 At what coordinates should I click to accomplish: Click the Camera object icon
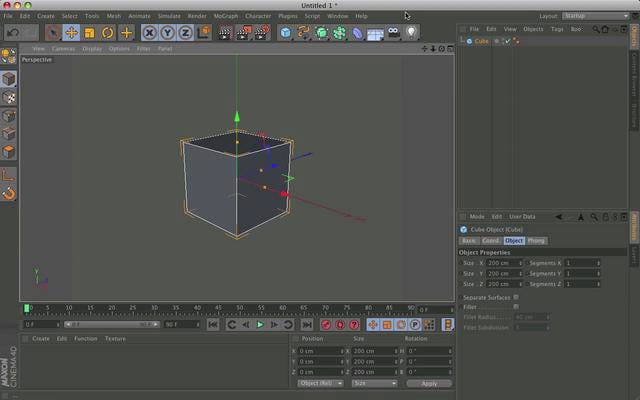click(x=393, y=33)
